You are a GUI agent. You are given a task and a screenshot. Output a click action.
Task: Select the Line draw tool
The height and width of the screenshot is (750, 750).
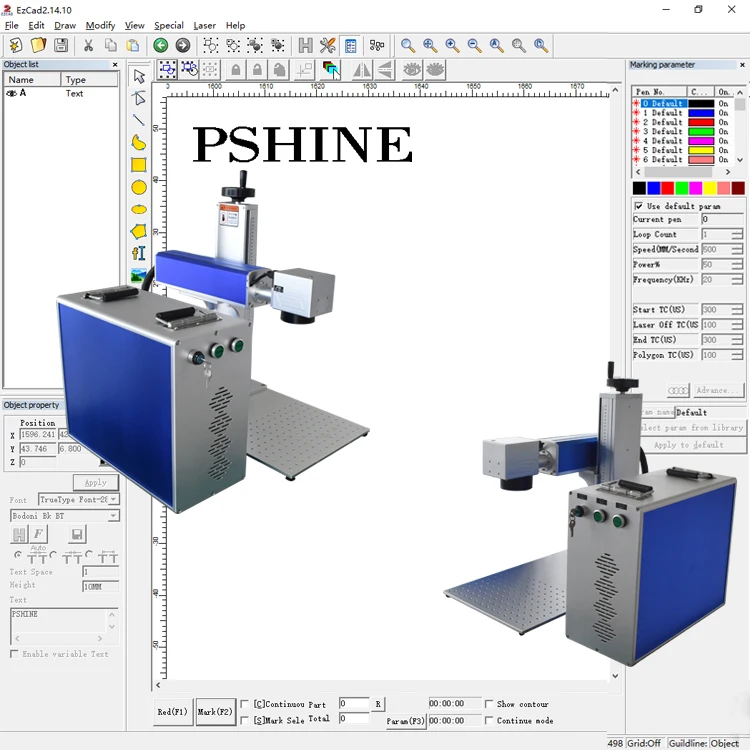click(139, 120)
